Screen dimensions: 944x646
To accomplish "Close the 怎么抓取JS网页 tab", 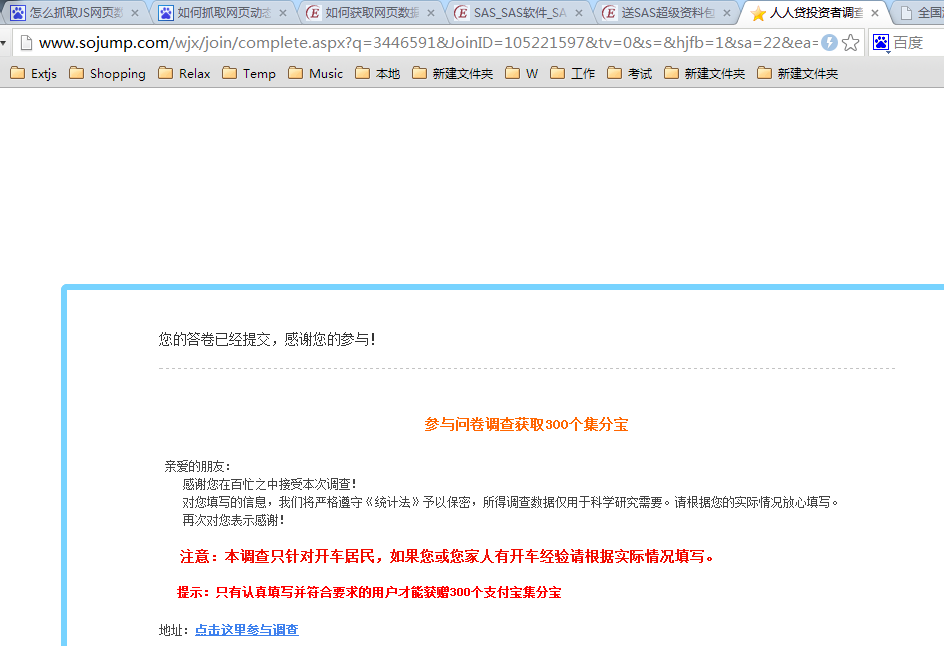I will point(135,13).
